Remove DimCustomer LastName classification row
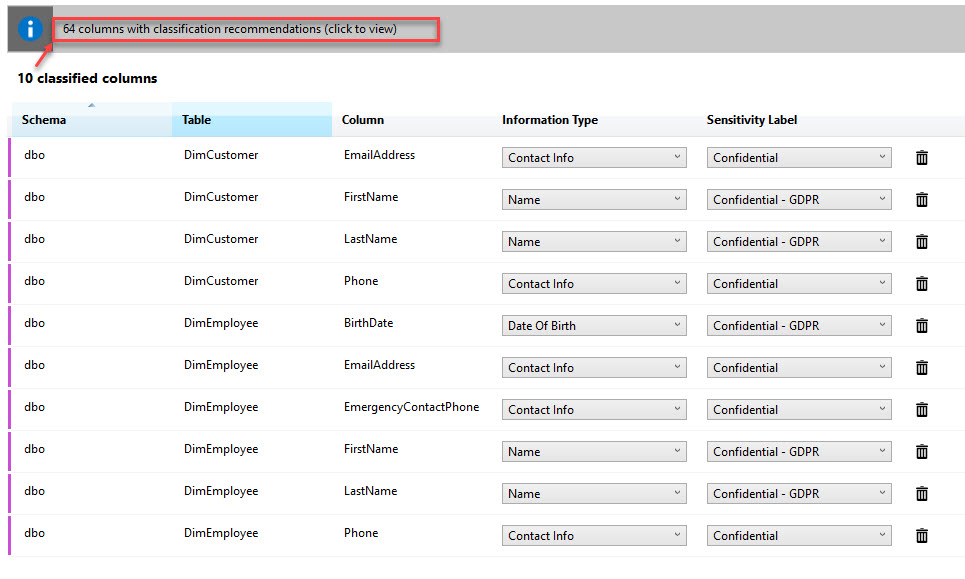965x579 pixels. [x=922, y=242]
